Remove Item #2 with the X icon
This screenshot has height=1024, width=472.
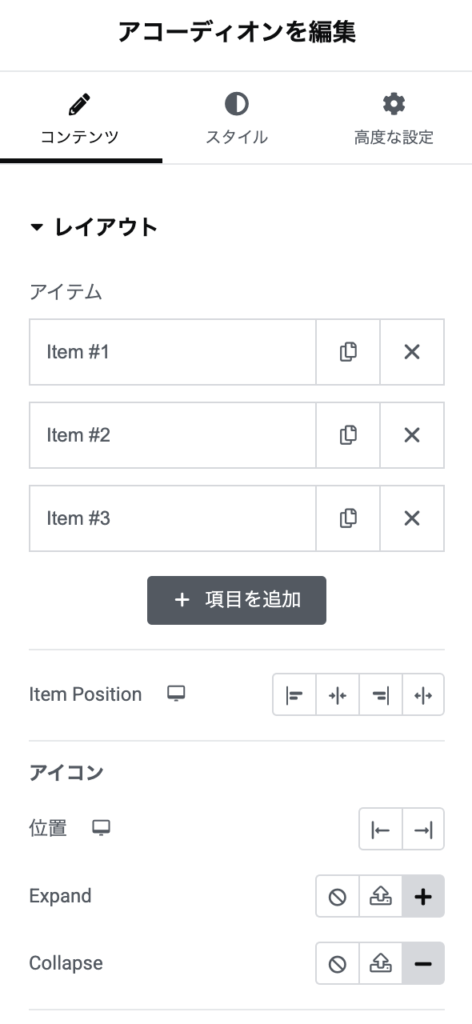[412, 435]
